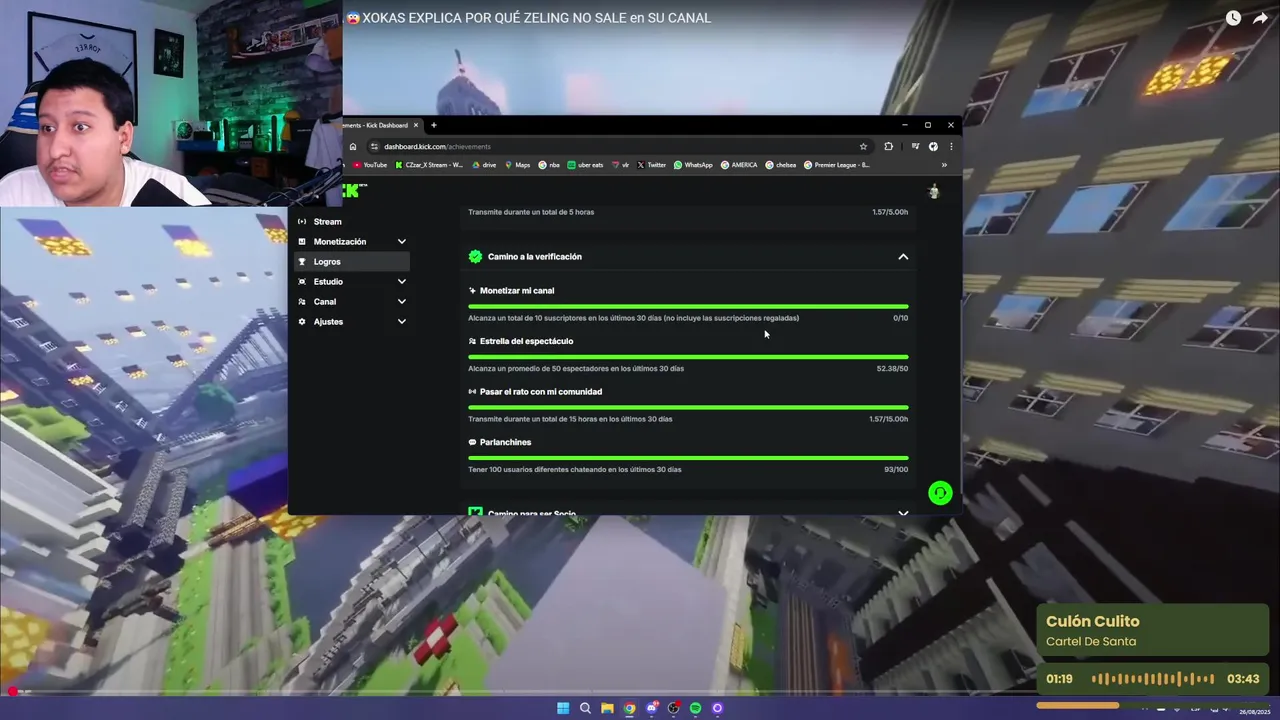
Task: Click the video watch later clock icon
Action: [1233, 18]
